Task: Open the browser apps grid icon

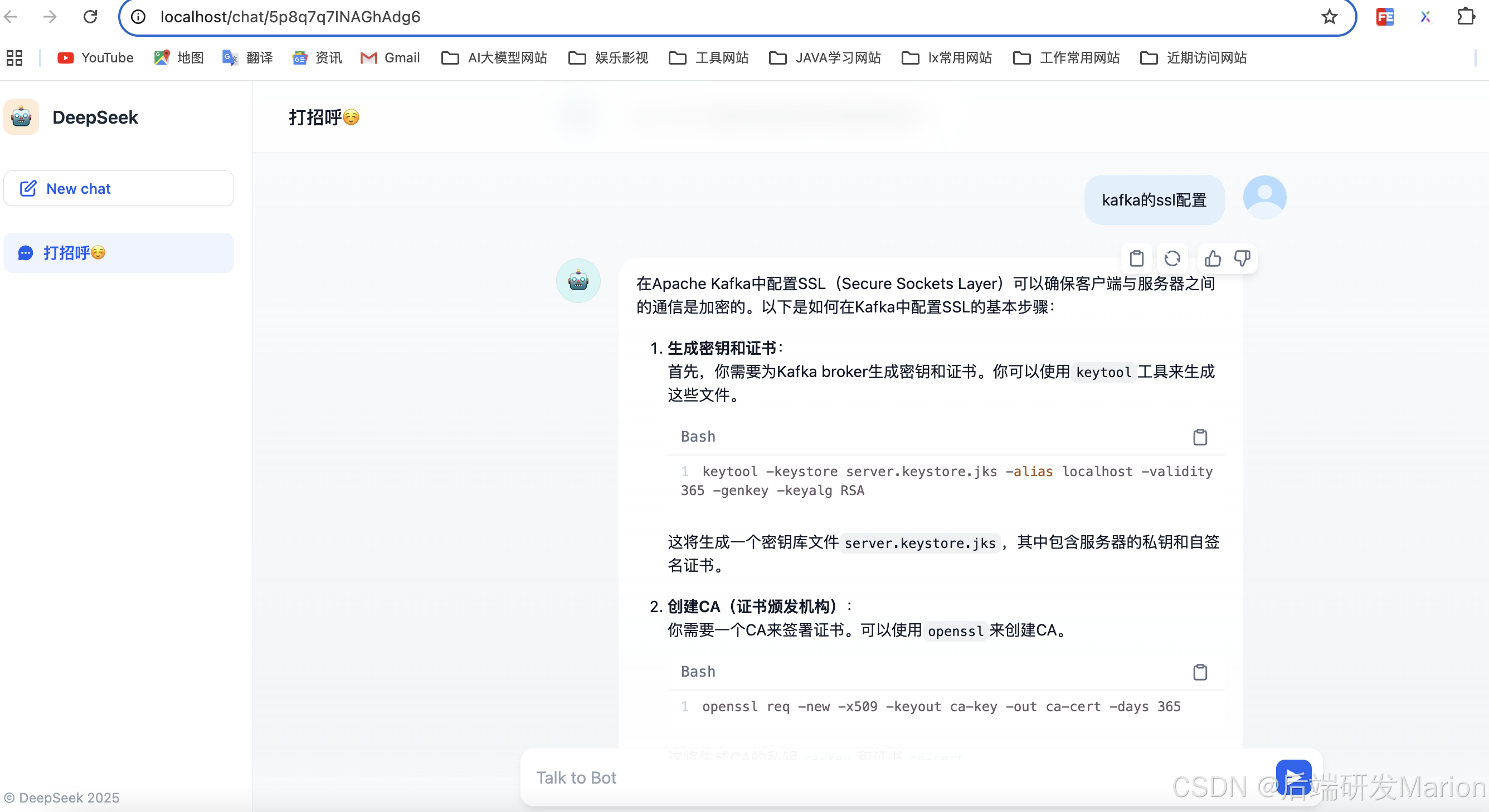Action: click(14, 58)
